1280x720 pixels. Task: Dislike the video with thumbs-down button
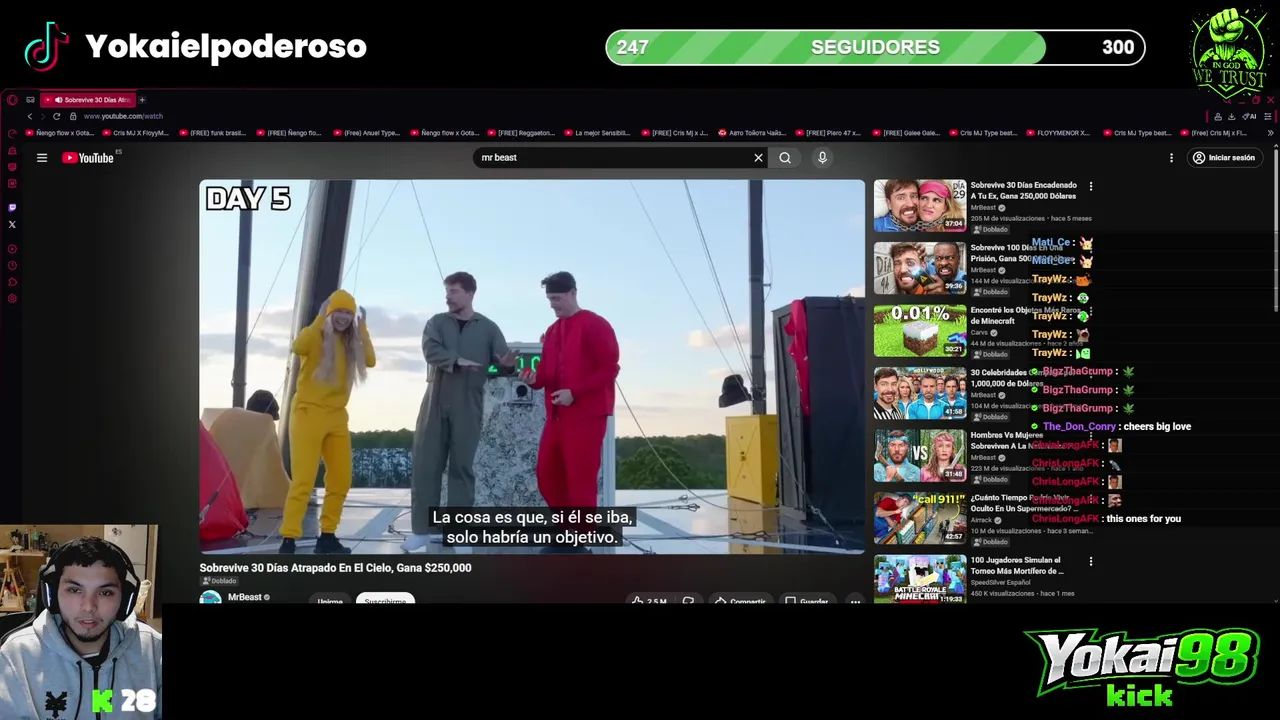[x=688, y=600]
